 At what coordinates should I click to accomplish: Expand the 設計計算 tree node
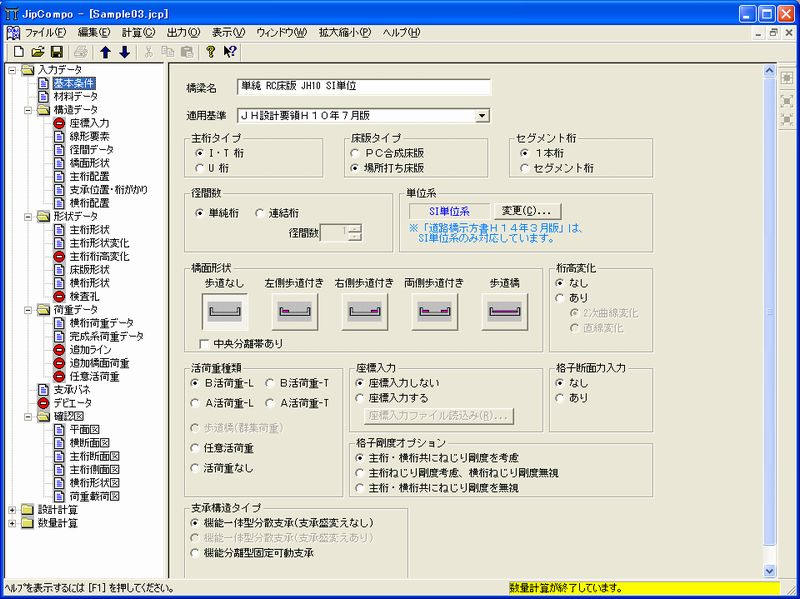pyautogui.click(x=12, y=509)
